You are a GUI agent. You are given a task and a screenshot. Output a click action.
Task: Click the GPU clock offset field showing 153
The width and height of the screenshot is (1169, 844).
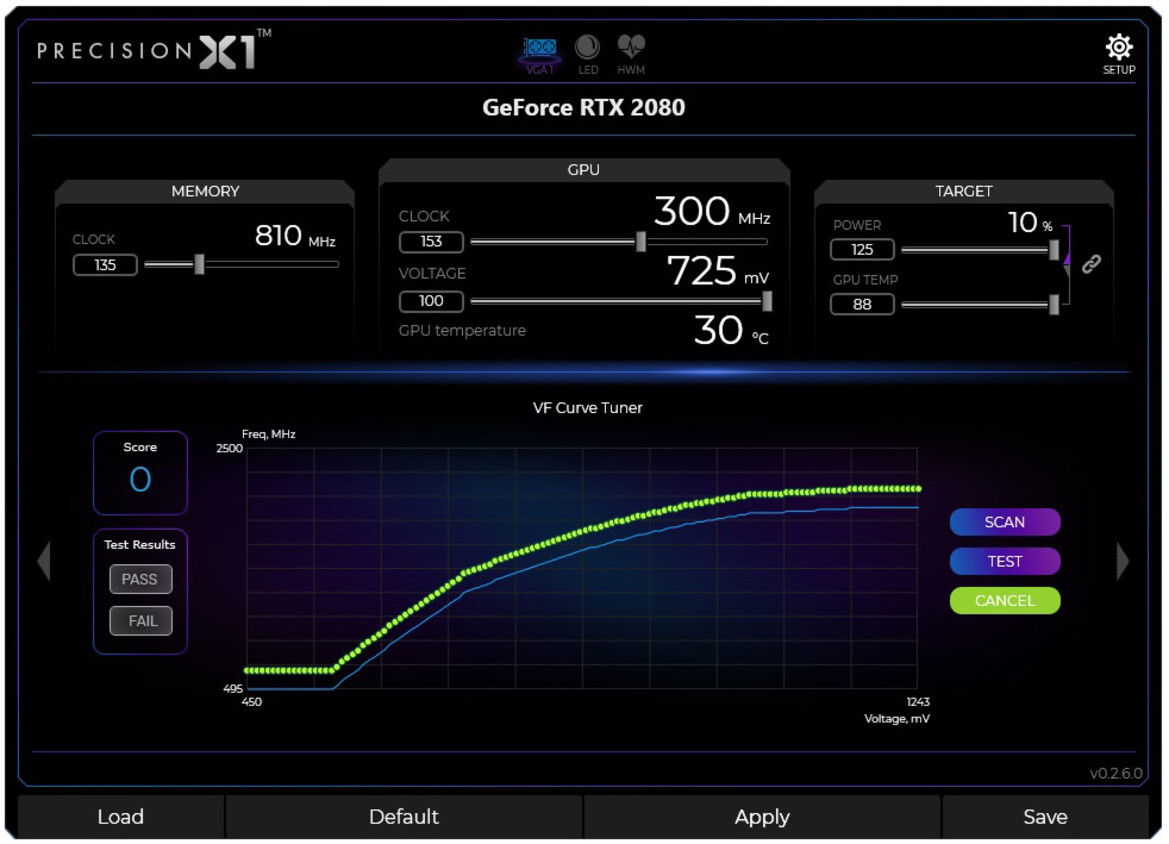pyautogui.click(x=431, y=242)
